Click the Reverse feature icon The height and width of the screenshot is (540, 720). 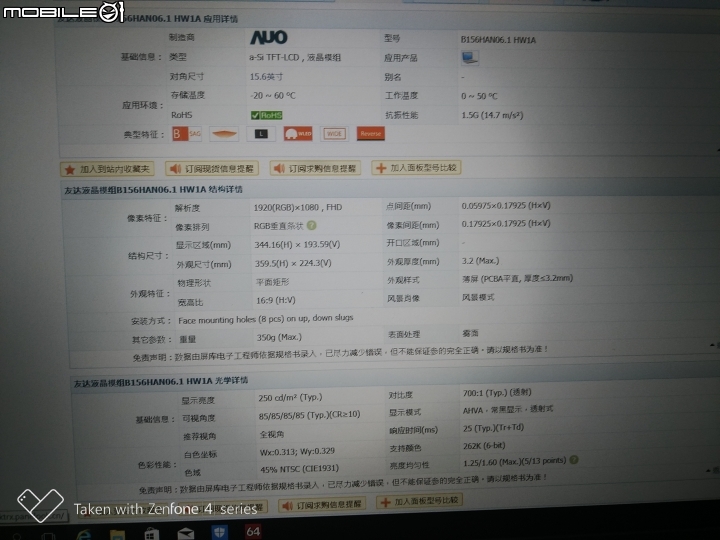click(371, 134)
